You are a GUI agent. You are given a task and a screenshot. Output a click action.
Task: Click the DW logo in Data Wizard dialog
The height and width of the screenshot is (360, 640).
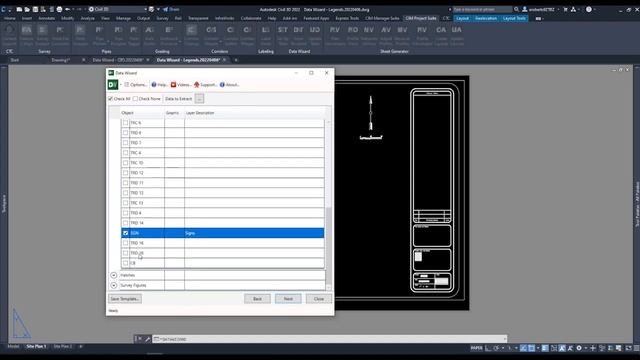(x=113, y=84)
